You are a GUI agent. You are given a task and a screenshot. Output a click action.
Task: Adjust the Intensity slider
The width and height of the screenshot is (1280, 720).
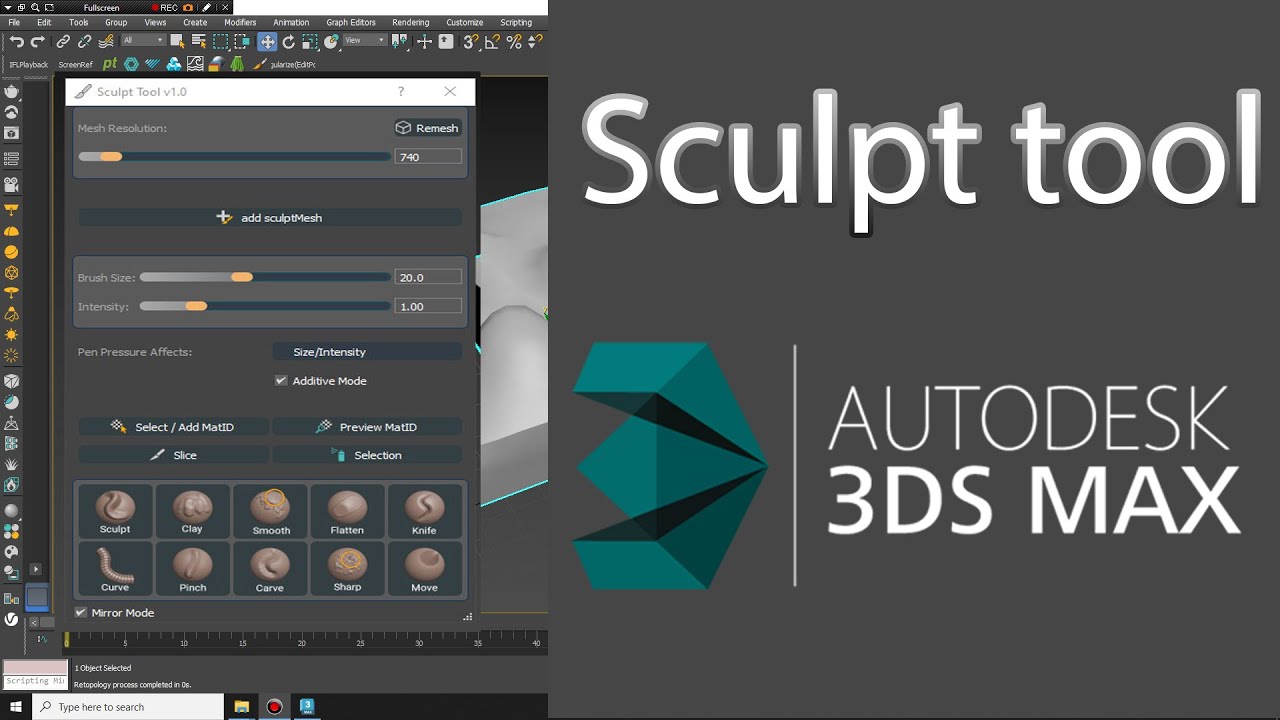pos(265,306)
